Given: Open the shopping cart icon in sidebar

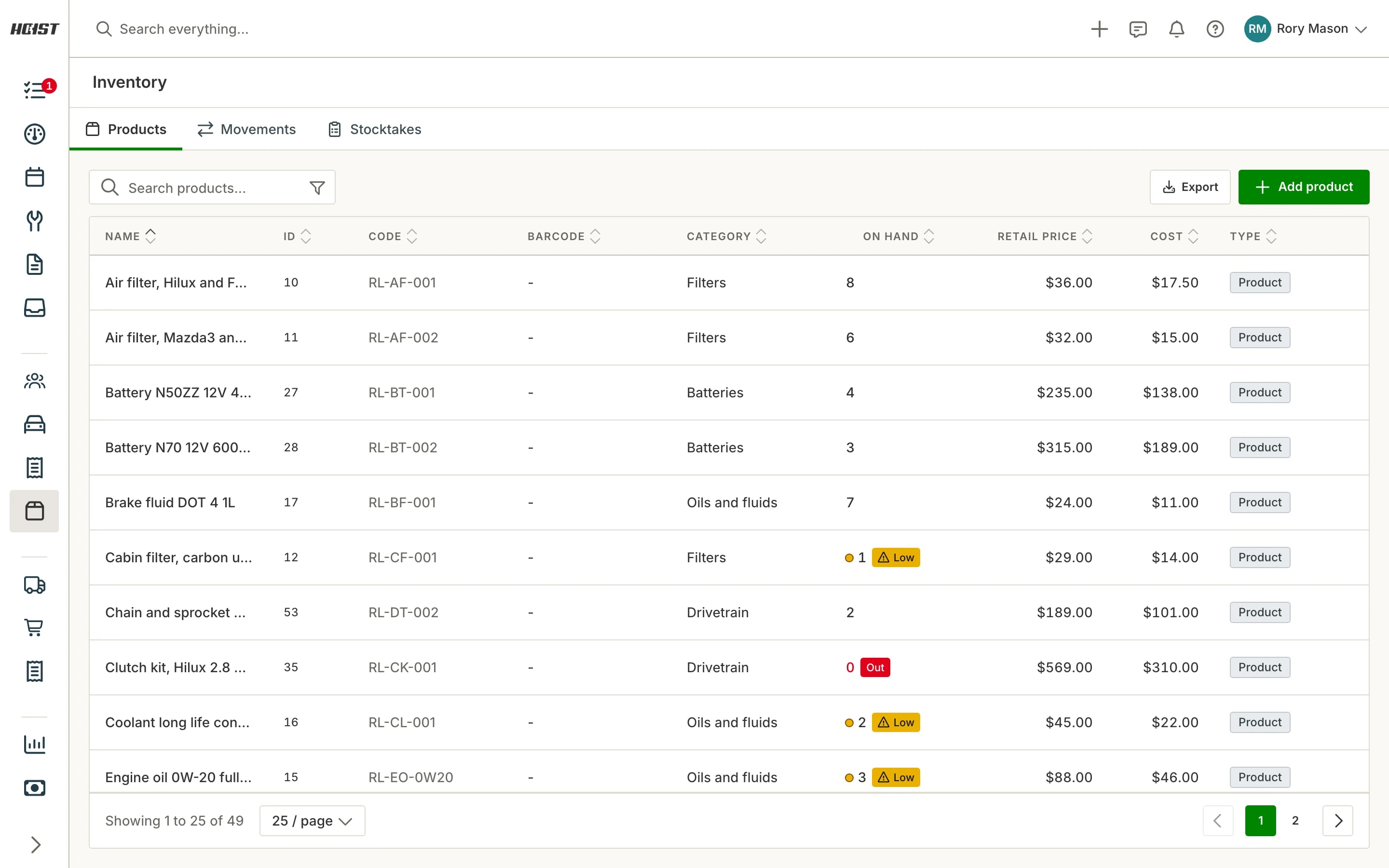Looking at the screenshot, I should coord(34,627).
